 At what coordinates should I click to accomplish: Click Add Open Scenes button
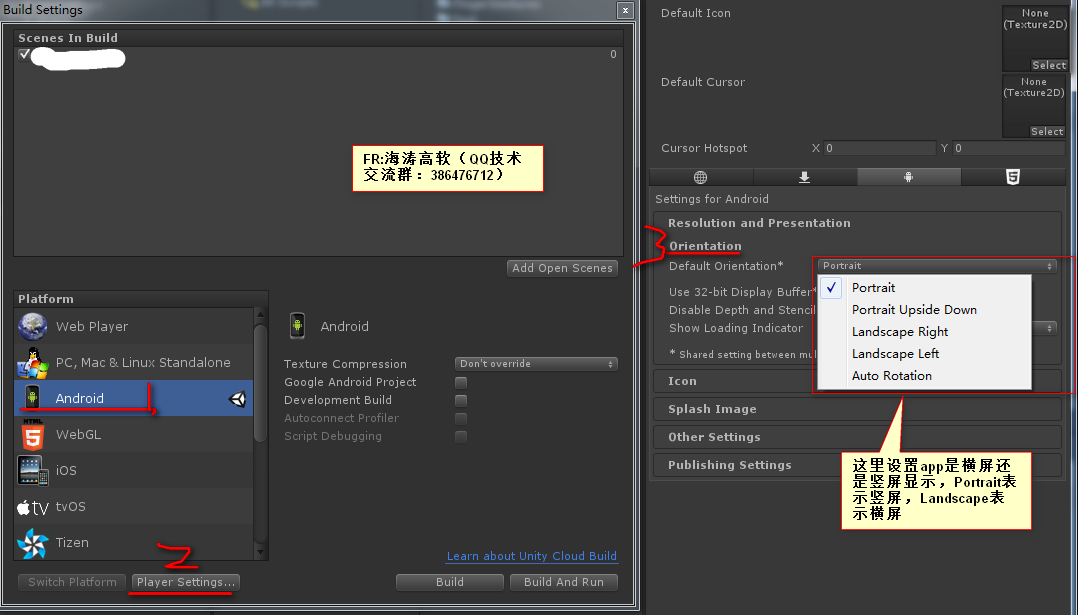coord(562,268)
